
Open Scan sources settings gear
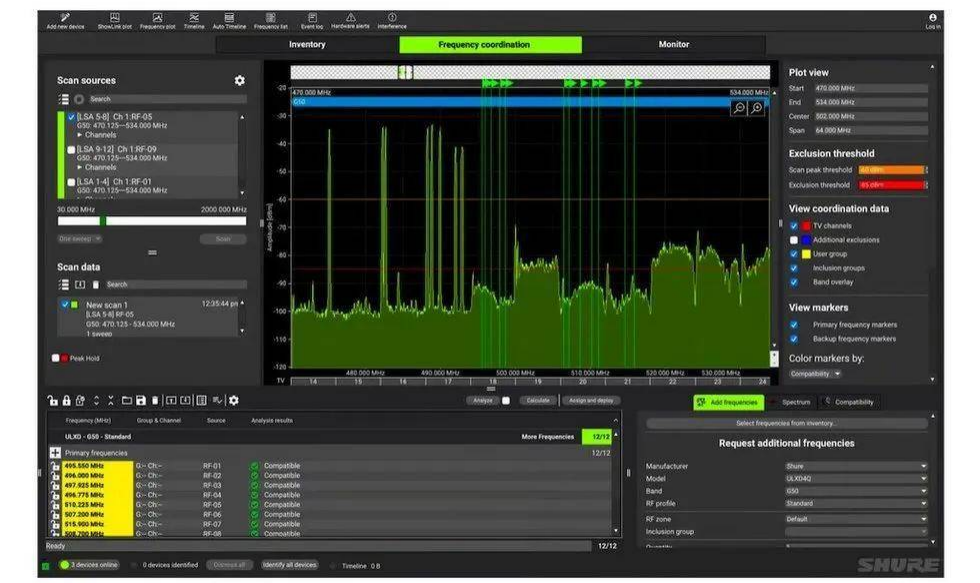[x=239, y=80]
